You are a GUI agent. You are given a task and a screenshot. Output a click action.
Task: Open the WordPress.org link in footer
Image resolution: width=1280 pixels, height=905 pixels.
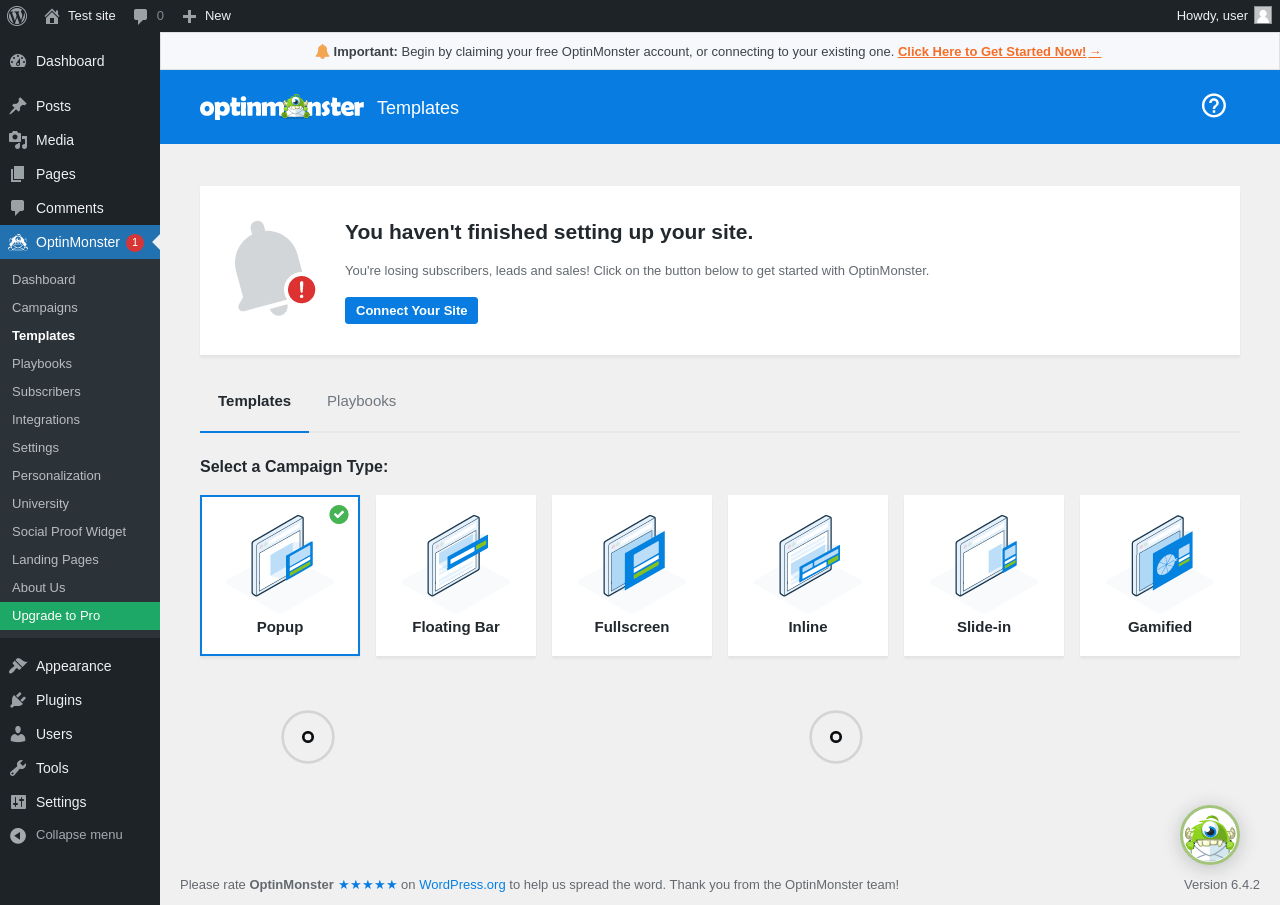pyautogui.click(x=462, y=884)
